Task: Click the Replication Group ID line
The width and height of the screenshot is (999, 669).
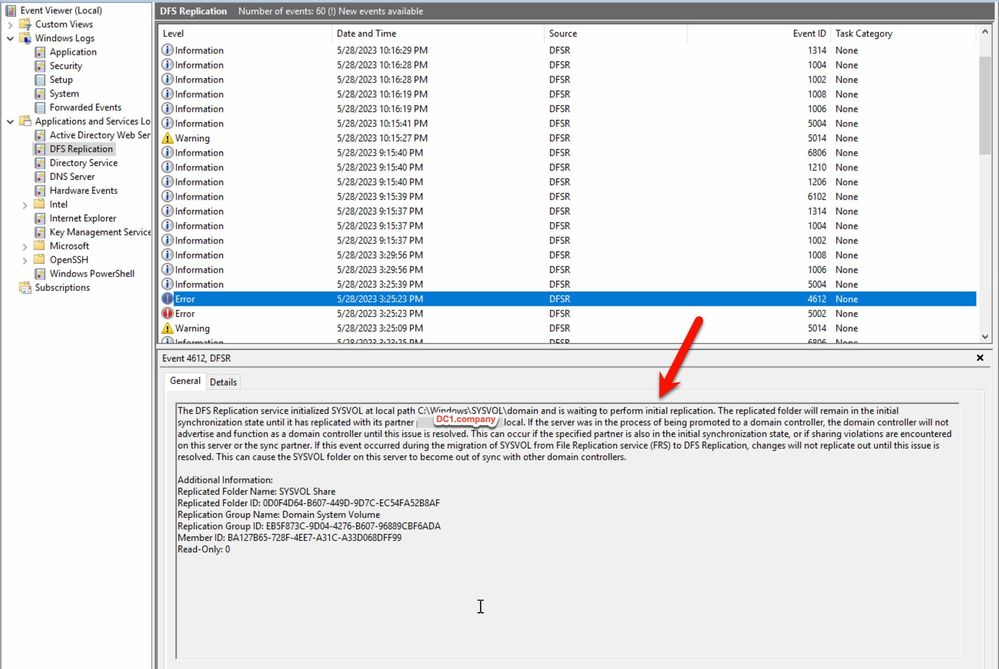Action: tap(309, 526)
